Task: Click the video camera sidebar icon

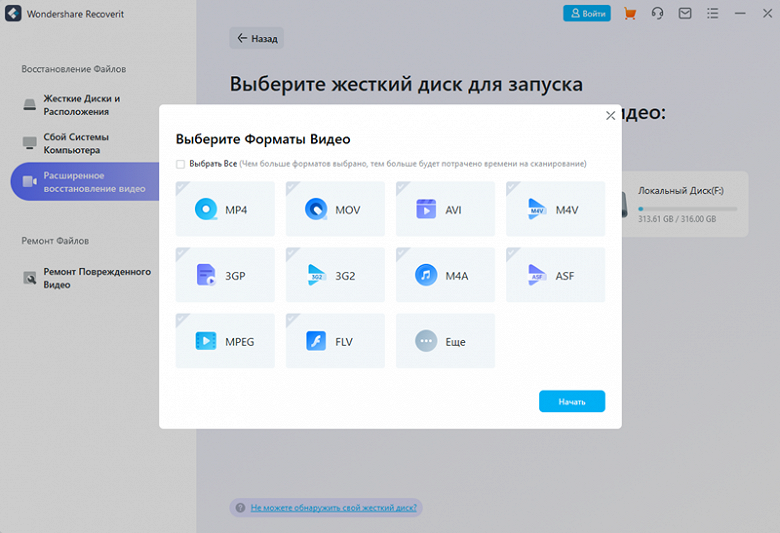Action: point(30,181)
